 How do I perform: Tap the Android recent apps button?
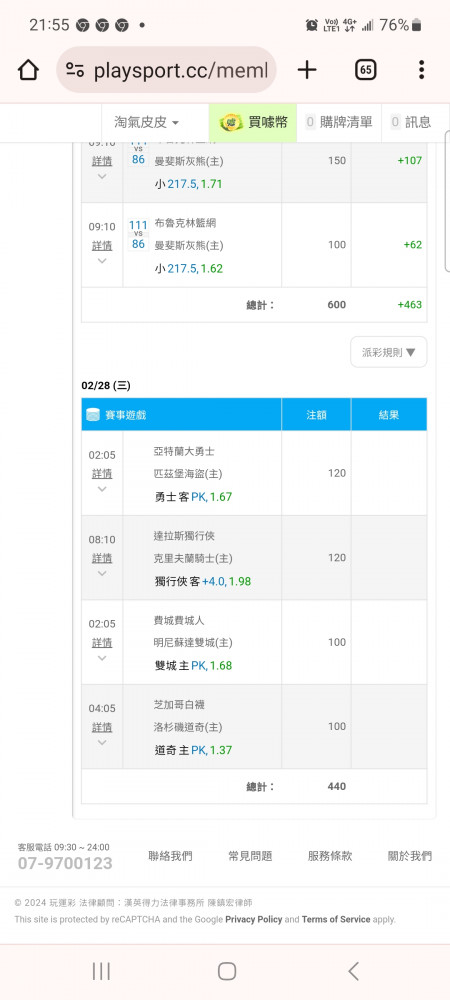[101, 971]
